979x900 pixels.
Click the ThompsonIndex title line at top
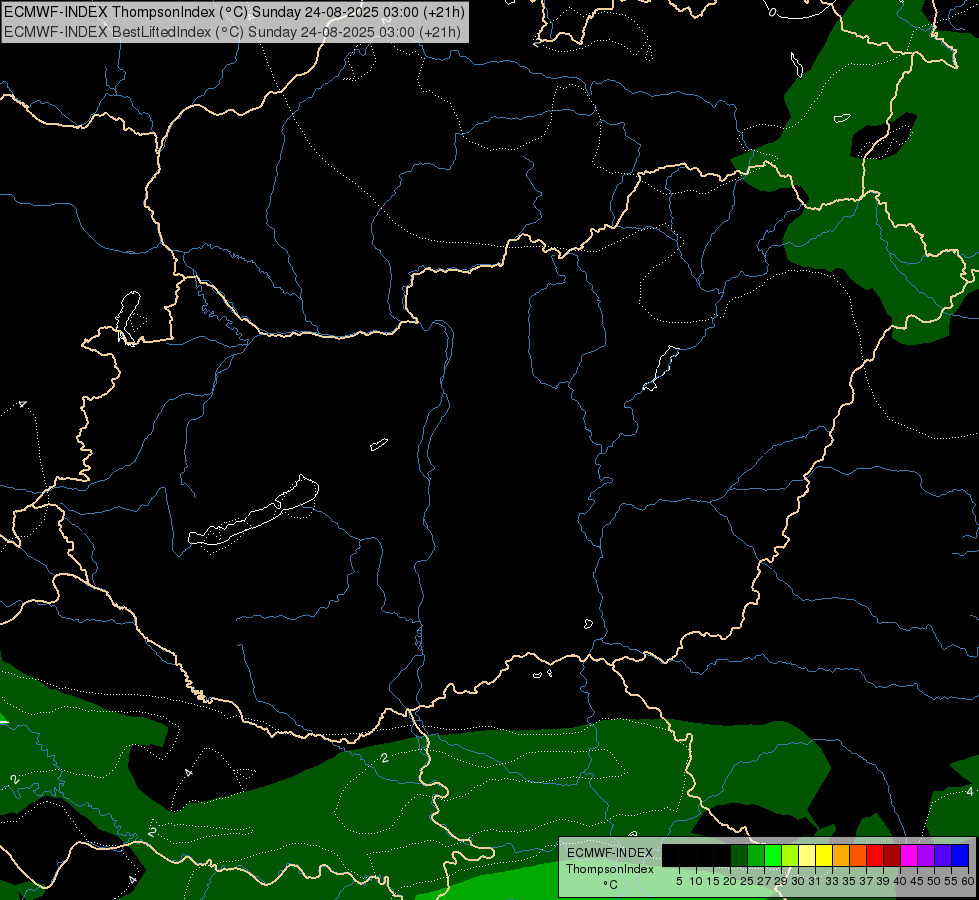tap(234, 12)
